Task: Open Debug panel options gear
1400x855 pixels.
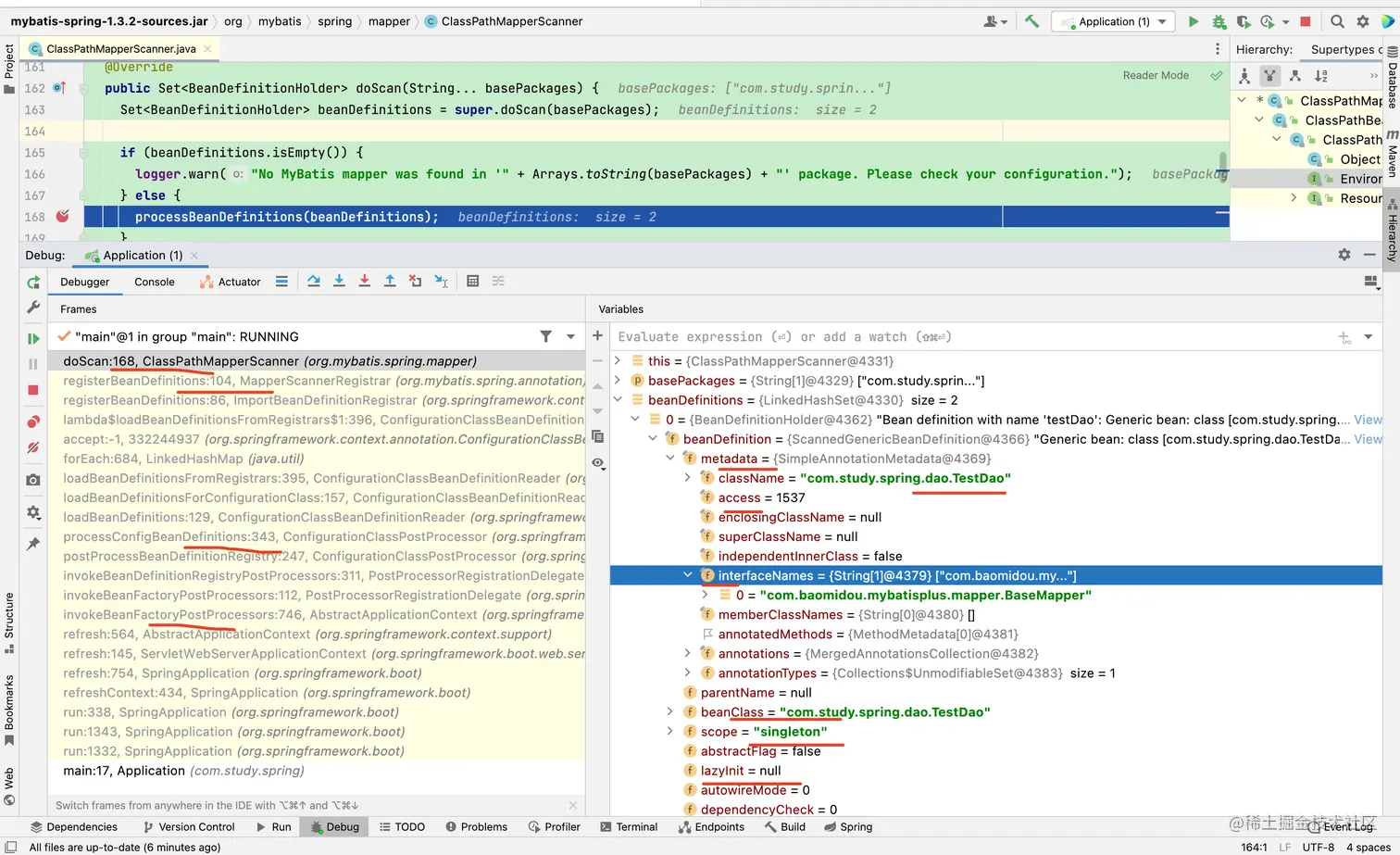Action: tap(1344, 255)
